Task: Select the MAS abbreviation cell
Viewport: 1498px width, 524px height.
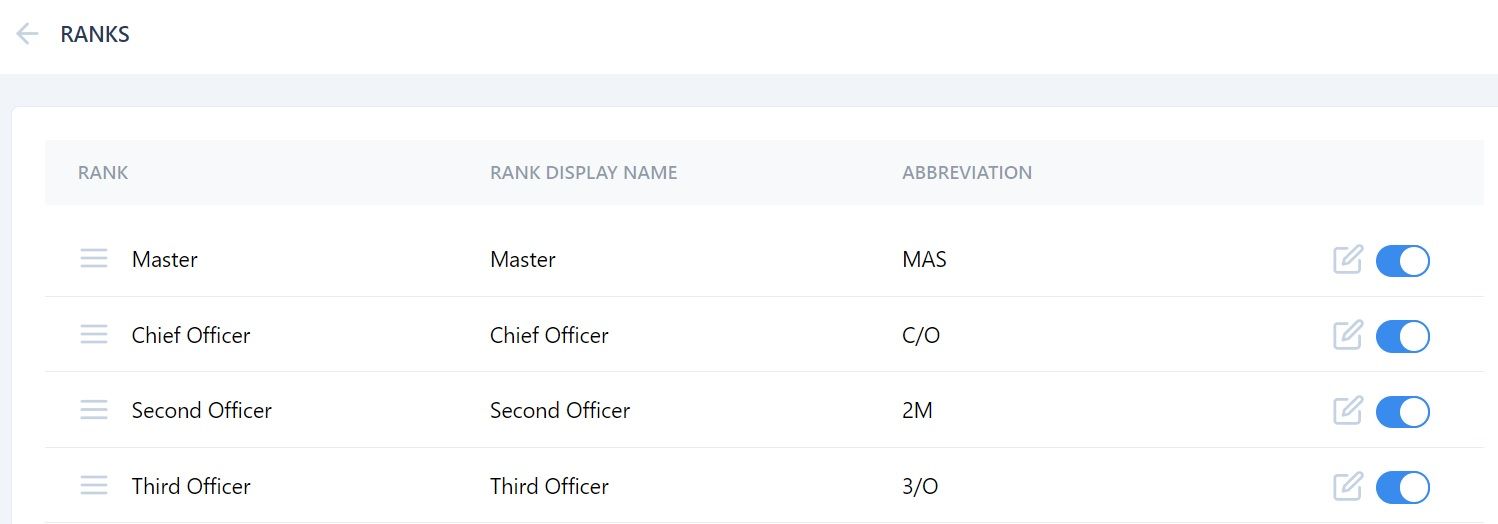Action: coord(924,260)
